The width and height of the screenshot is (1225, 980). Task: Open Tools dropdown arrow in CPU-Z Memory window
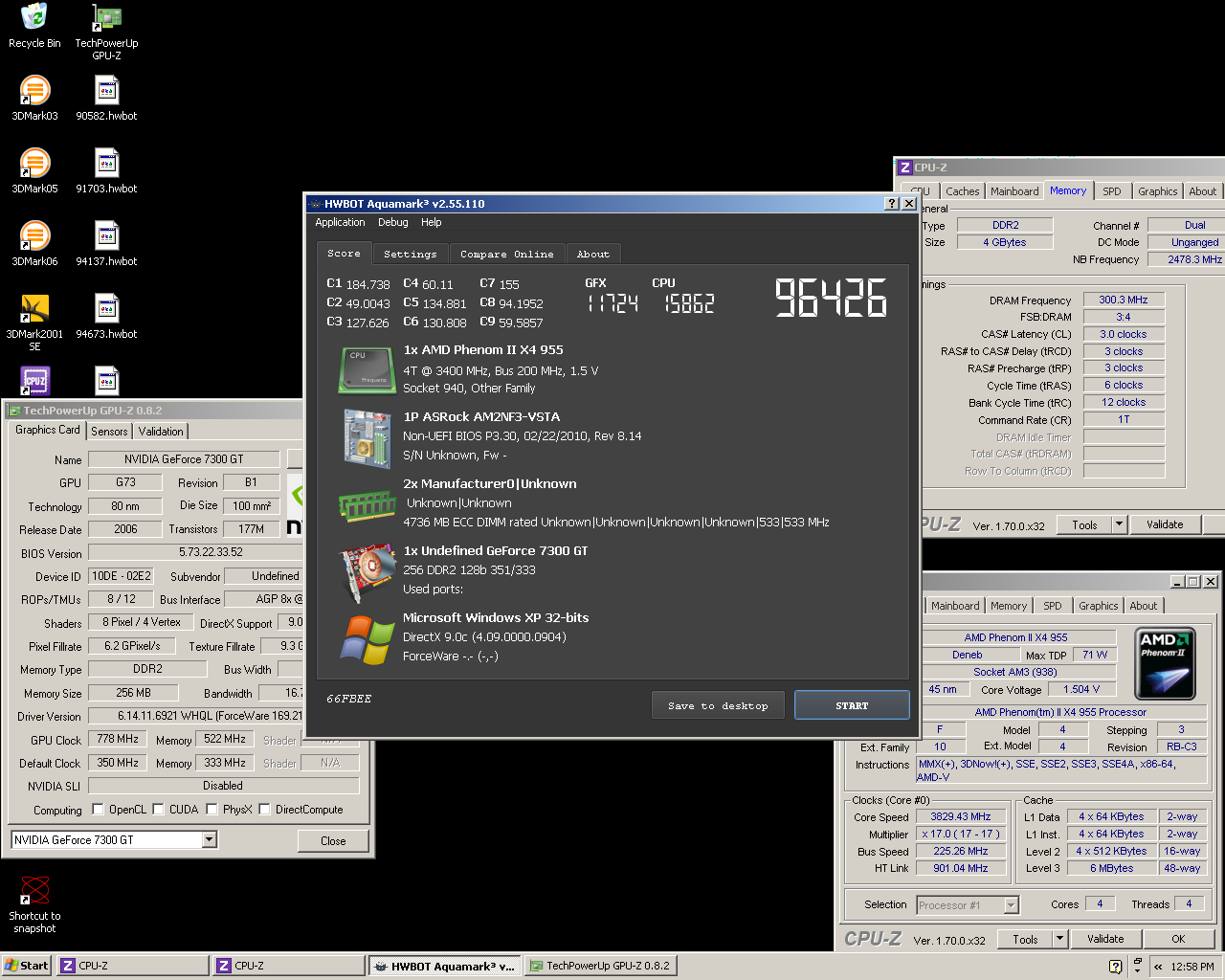coord(1119,524)
